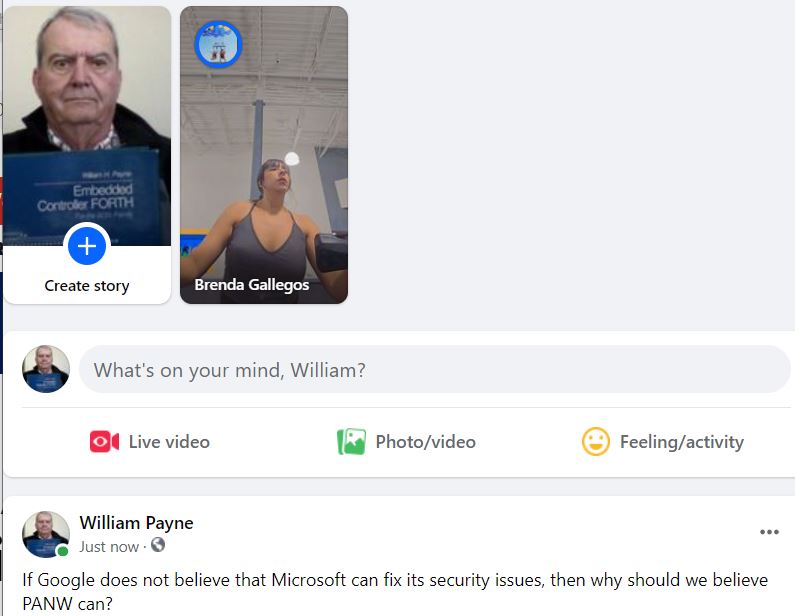Viewport: 795px width, 616px height.
Task: Open profile picture beside What's on your mind
Action: pyautogui.click(x=46, y=369)
